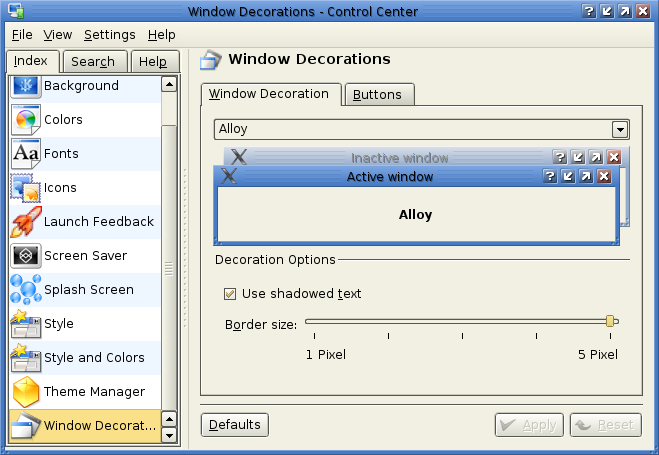
Task: Open the View menu
Action: click(58, 35)
